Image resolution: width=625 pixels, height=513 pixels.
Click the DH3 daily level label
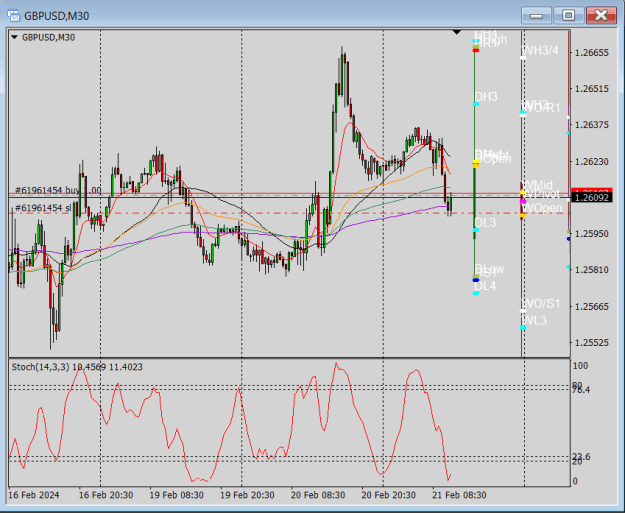(x=486, y=97)
